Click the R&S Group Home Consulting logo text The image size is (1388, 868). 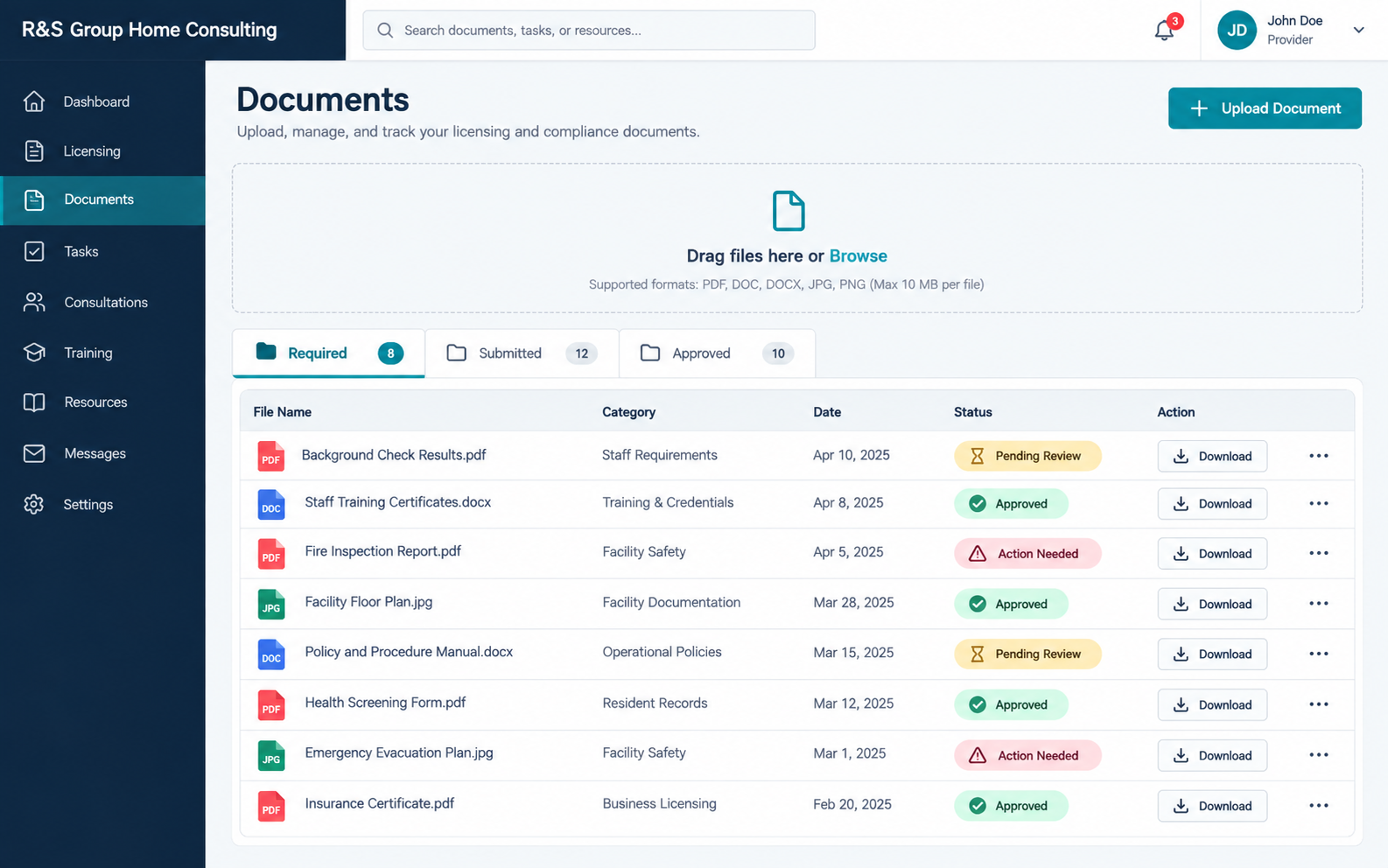(x=150, y=30)
